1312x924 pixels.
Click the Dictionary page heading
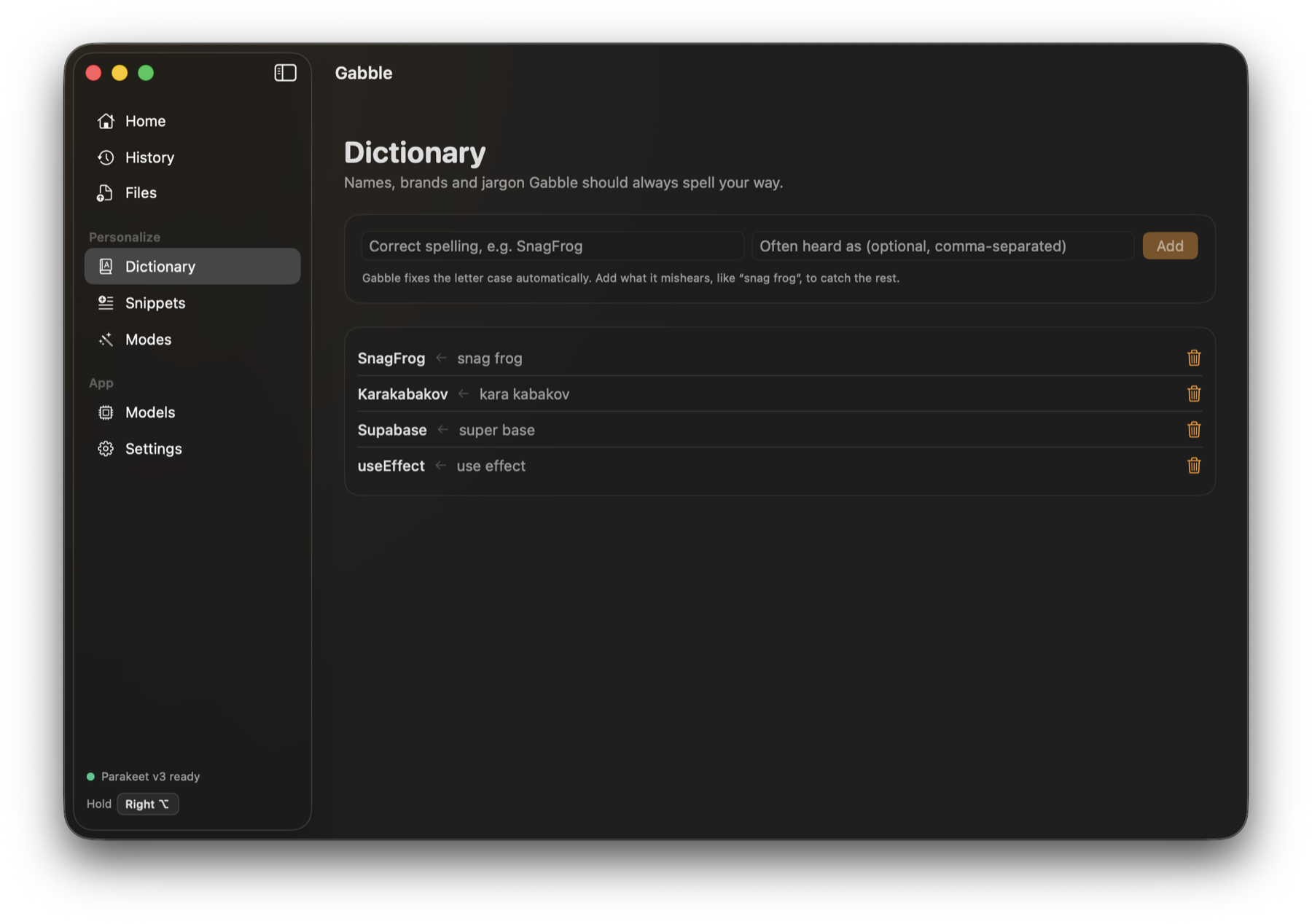pos(415,152)
